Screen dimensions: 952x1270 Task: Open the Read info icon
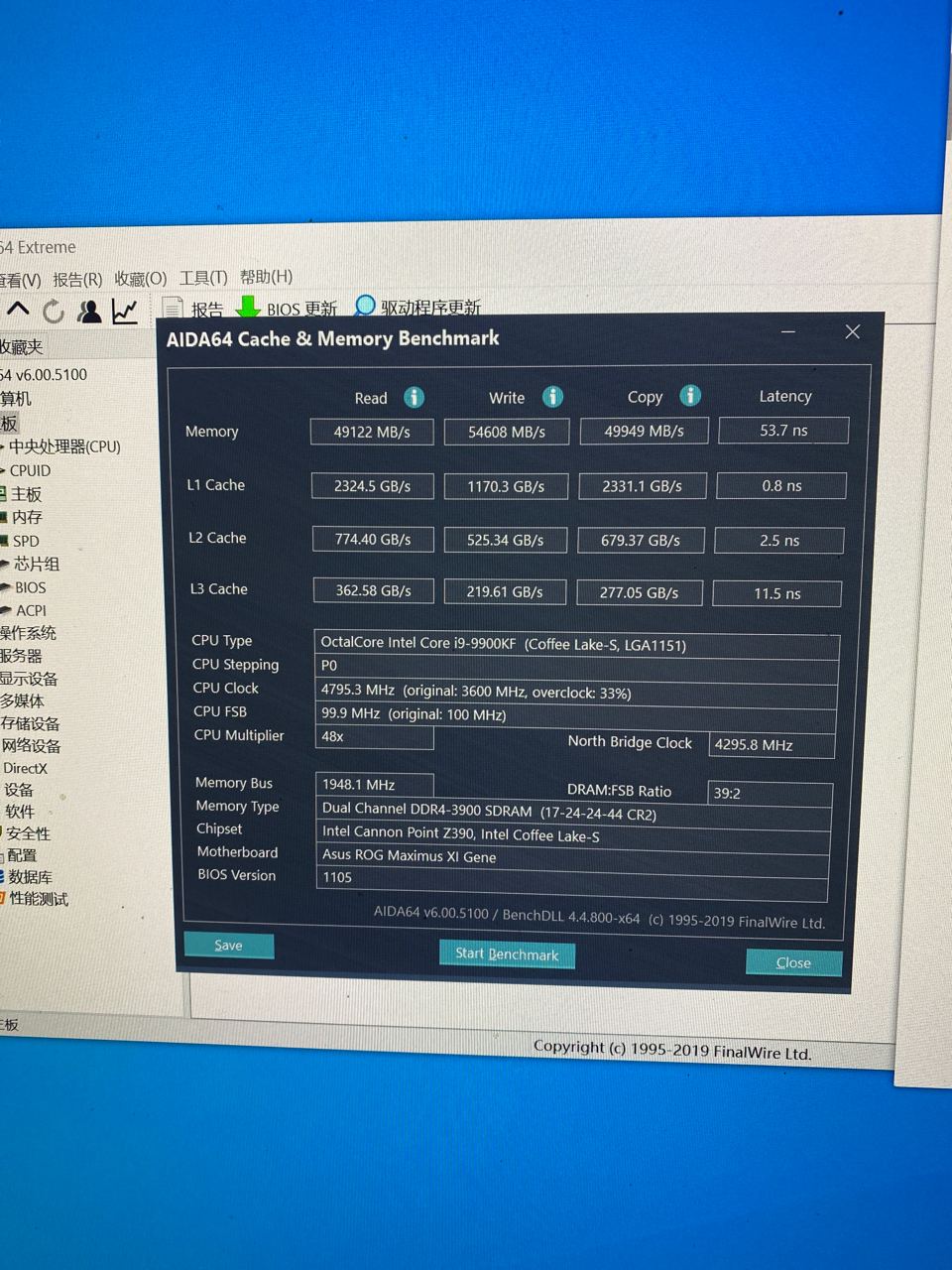(414, 397)
